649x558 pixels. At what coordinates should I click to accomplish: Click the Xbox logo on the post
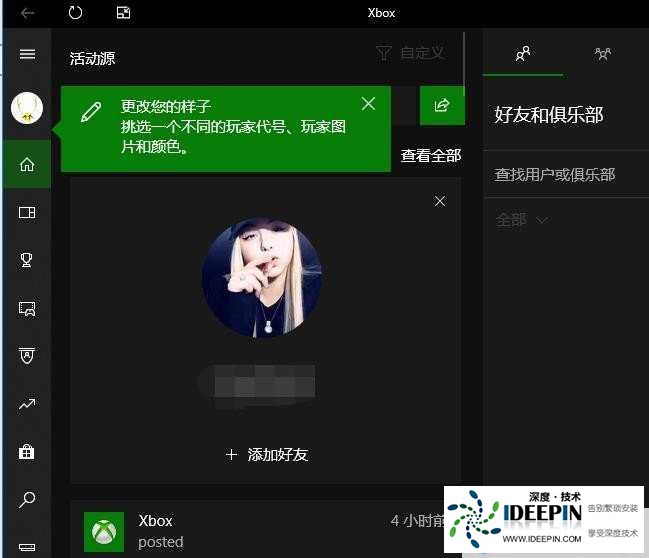[x=104, y=532]
